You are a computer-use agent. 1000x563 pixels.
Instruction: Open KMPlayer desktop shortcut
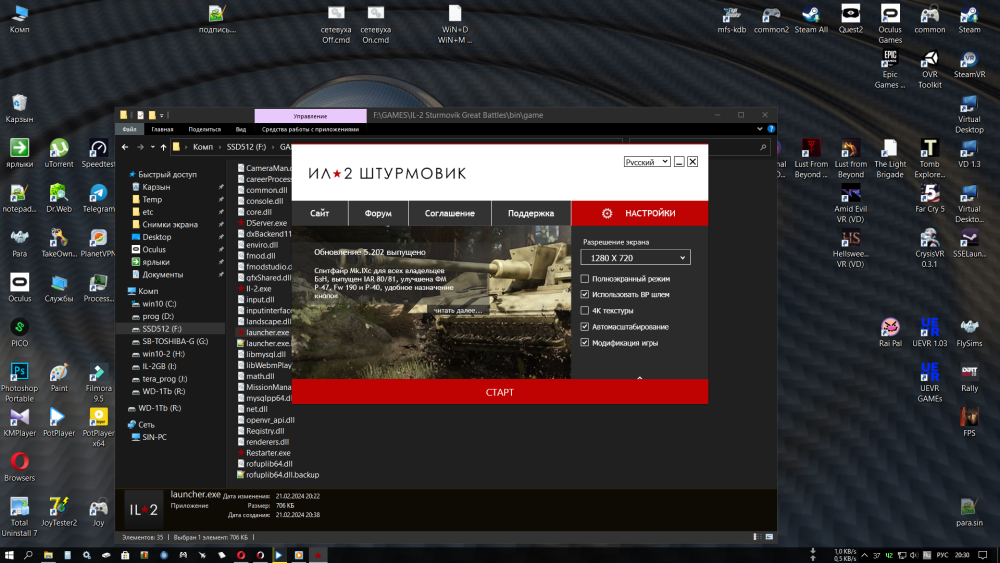pos(20,422)
